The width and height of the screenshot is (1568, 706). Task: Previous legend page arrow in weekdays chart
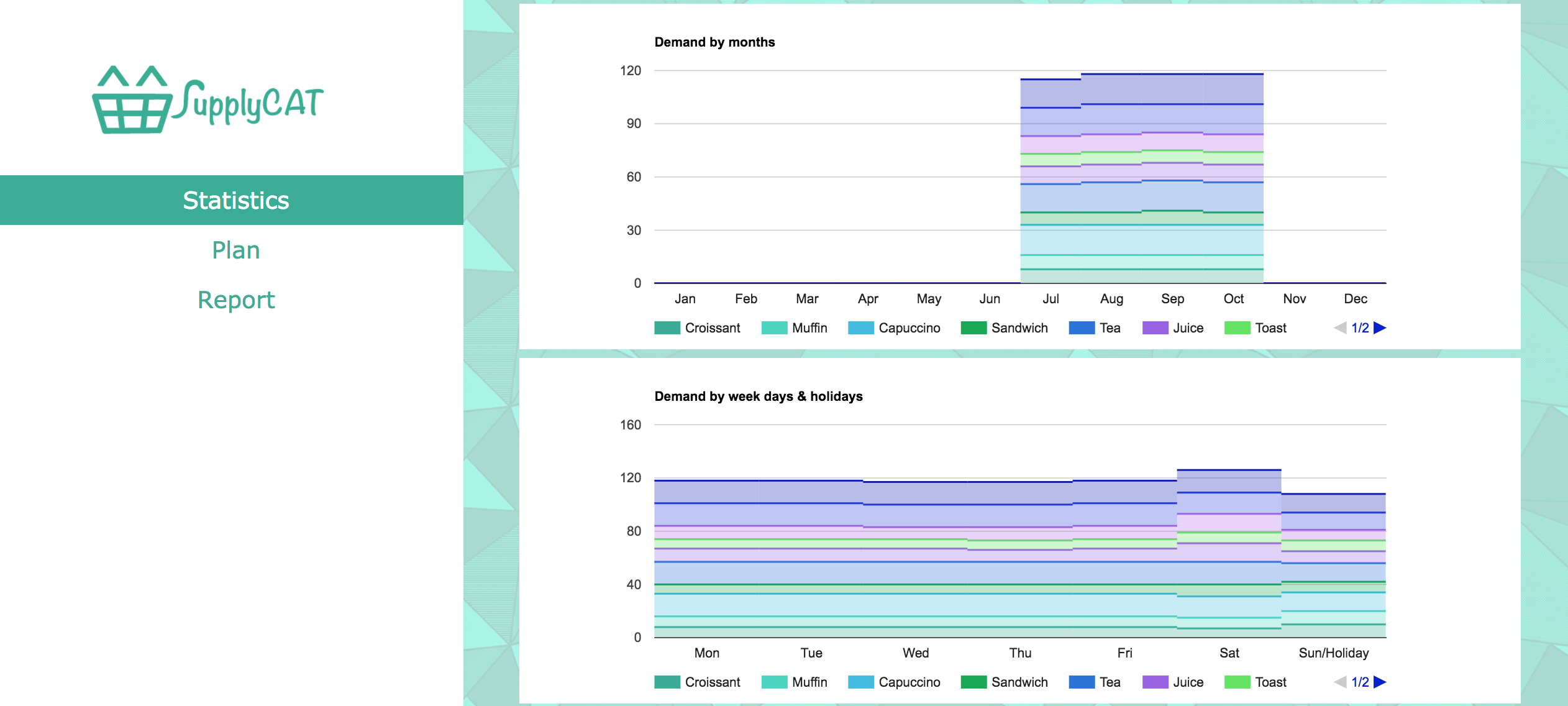coord(1340,682)
